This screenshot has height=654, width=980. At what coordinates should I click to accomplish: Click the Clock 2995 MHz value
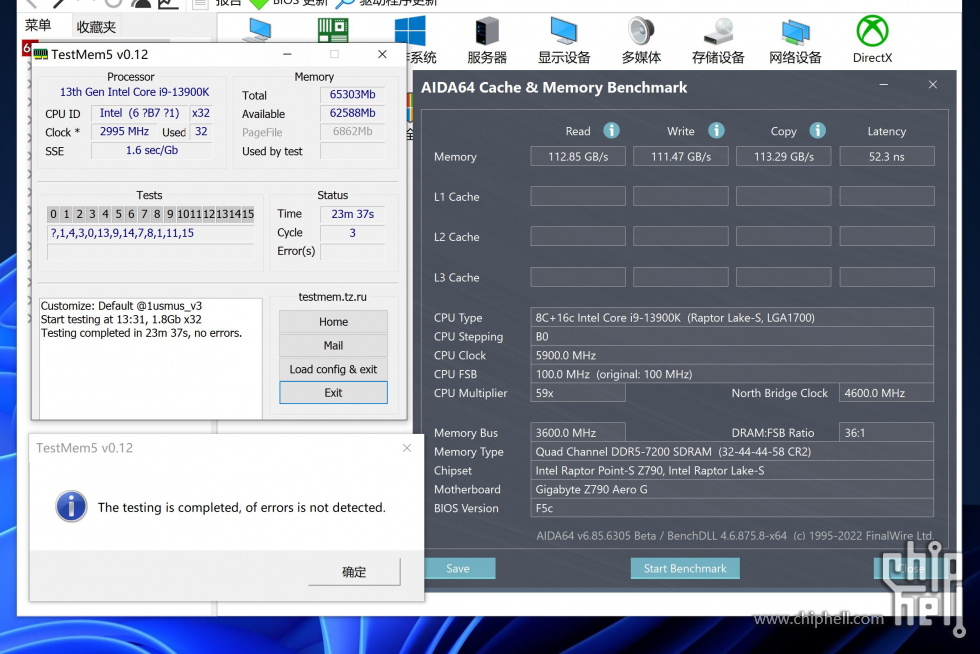click(x=124, y=132)
